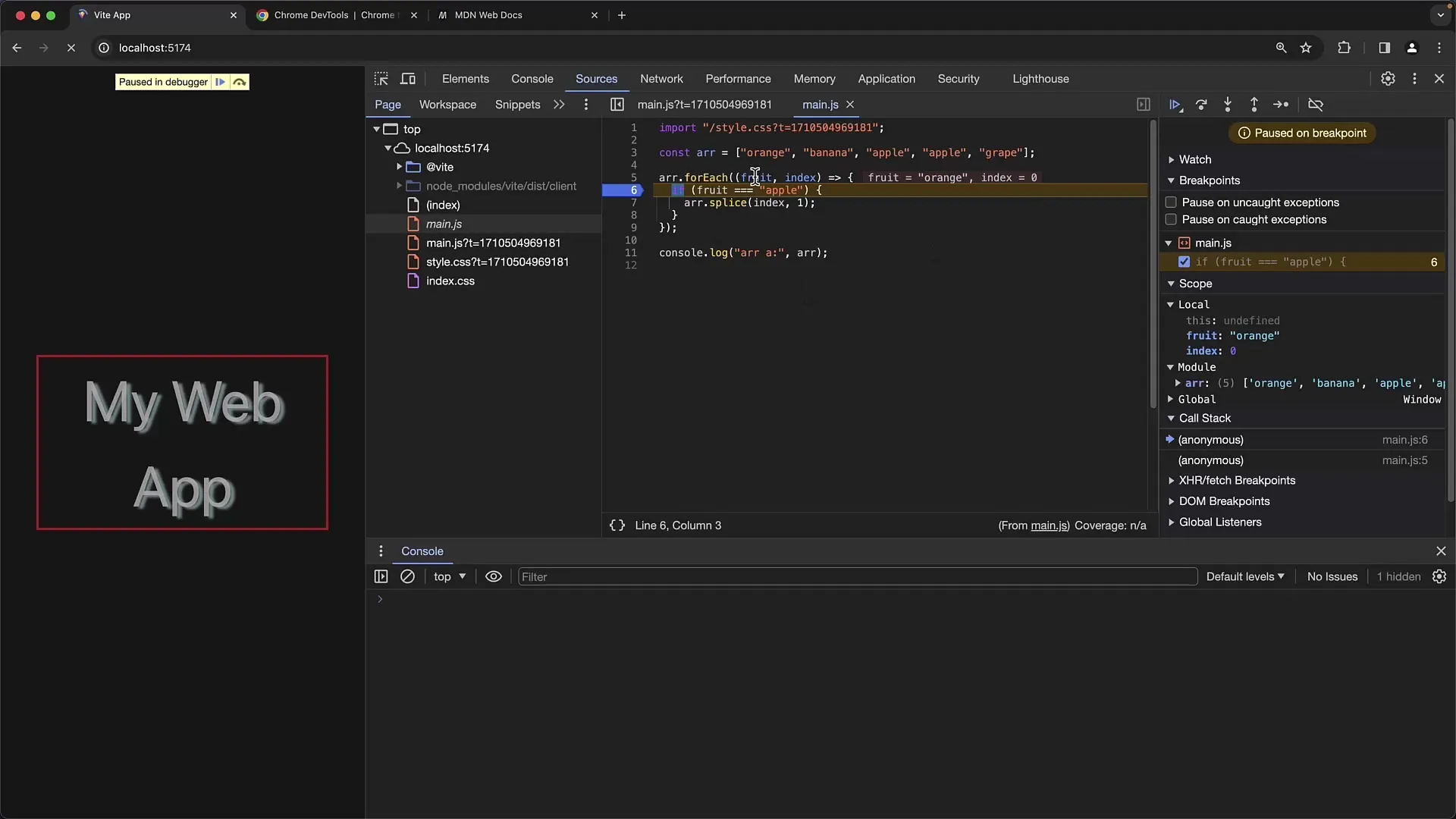Open the Console drawer three-dot menu
The height and width of the screenshot is (819, 1456).
(x=381, y=551)
